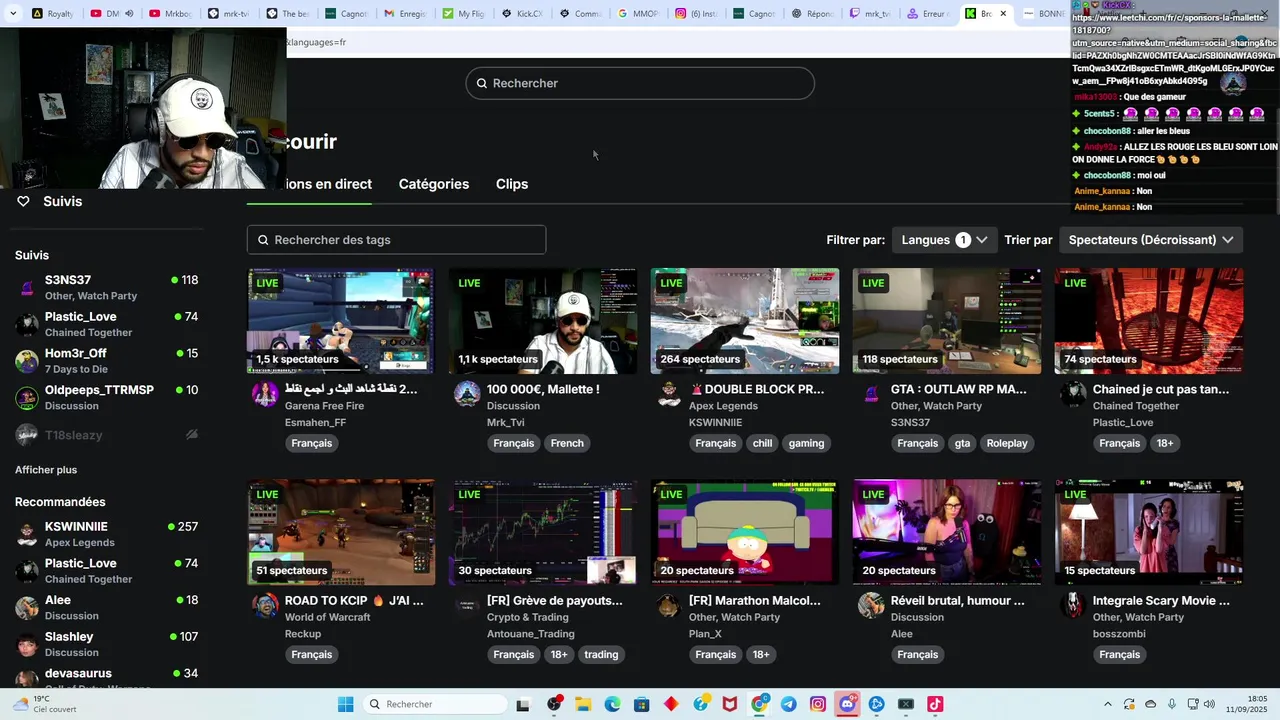The width and height of the screenshot is (1280, 720).
Task: Switch to the My Flig browser tab
Action: point(463,14)
